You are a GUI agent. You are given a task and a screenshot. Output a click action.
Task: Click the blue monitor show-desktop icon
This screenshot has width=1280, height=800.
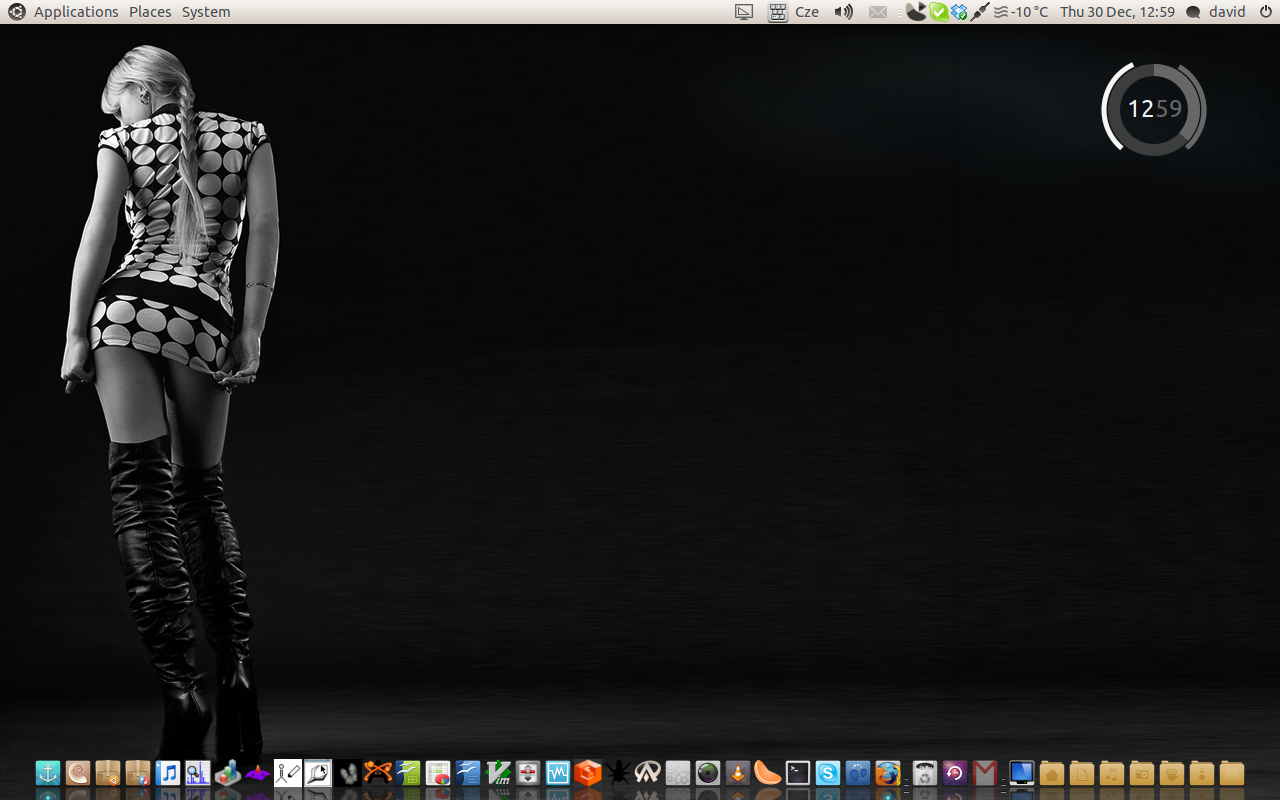[x=1022, y=773]
